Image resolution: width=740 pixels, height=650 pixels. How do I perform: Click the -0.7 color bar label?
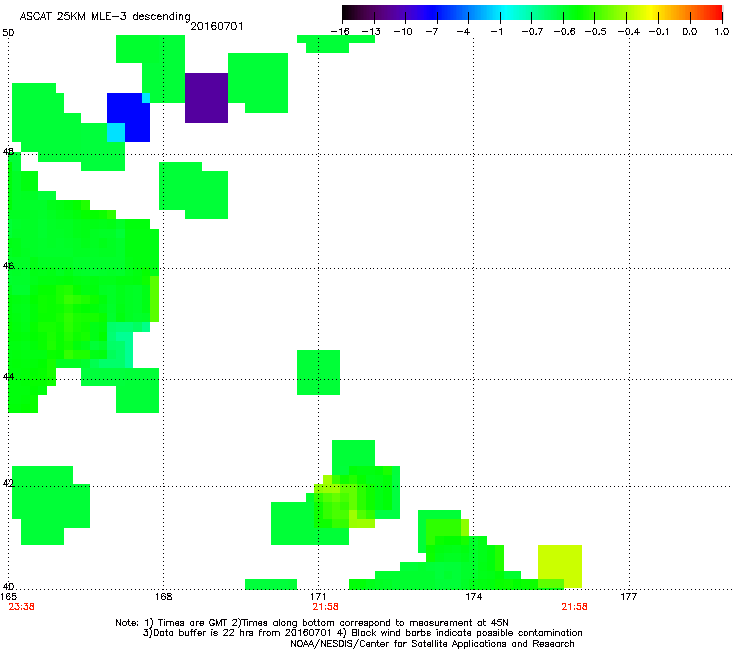pos(532,32)
